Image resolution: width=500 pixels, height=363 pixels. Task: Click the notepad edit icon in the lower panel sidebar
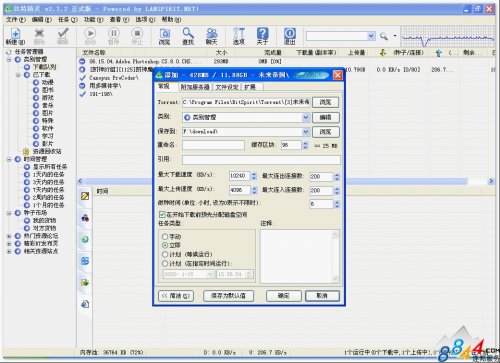click(x=85, y=196)
